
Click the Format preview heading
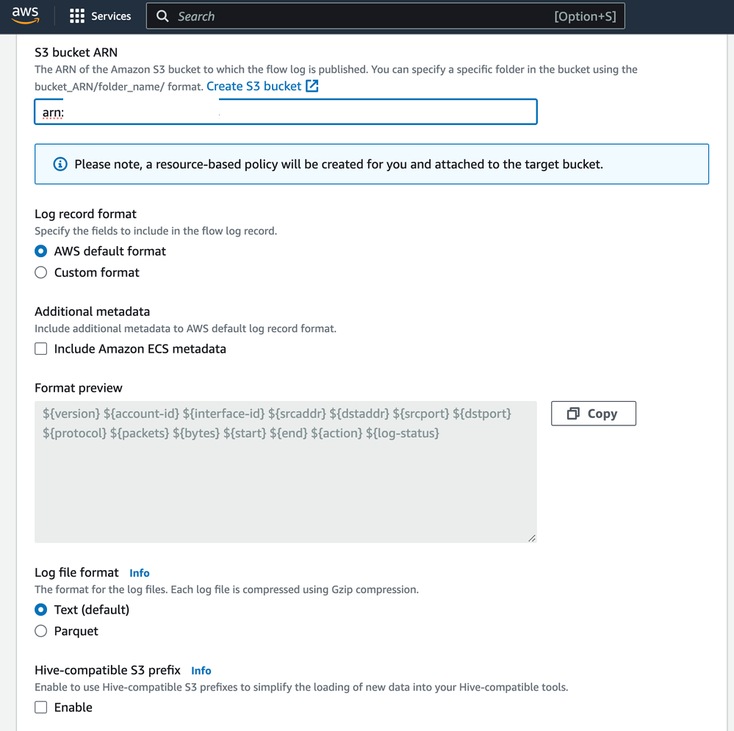[x=78, y=388]
